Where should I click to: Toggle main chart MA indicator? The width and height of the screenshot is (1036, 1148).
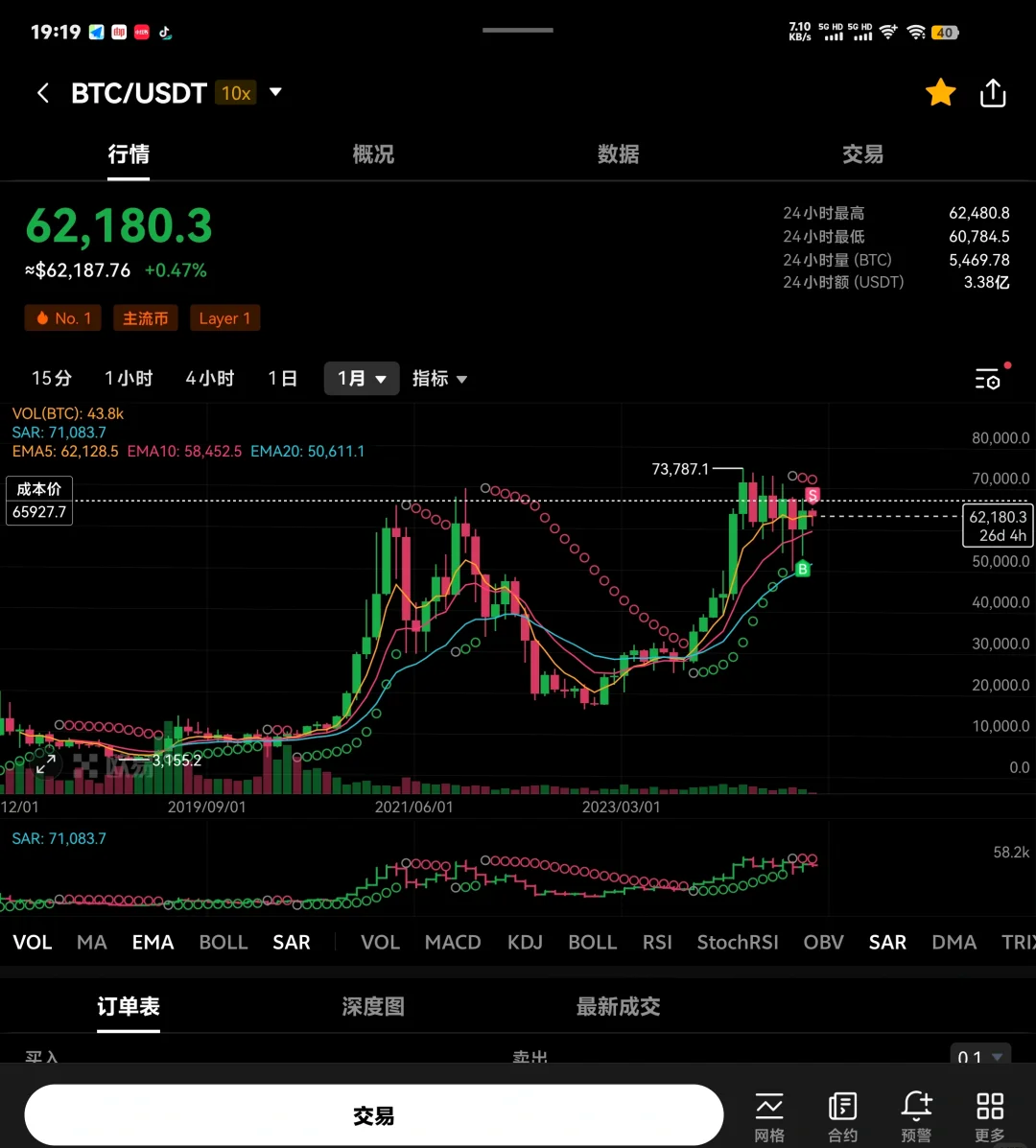(91, 942)
